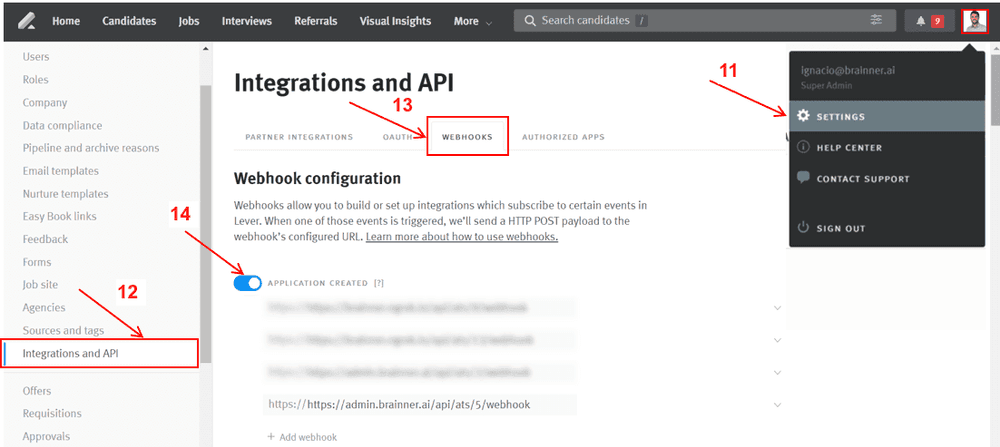Toggle the Application Created webhook switch
The width and height of the screenshot is (1000, 447).
pyautogui.click(x=247, y=283)
